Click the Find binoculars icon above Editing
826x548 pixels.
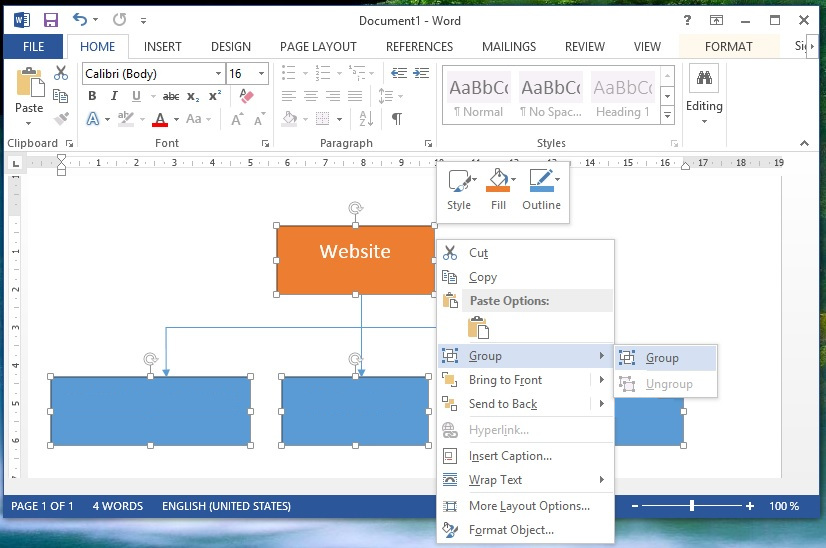(704, 78)
